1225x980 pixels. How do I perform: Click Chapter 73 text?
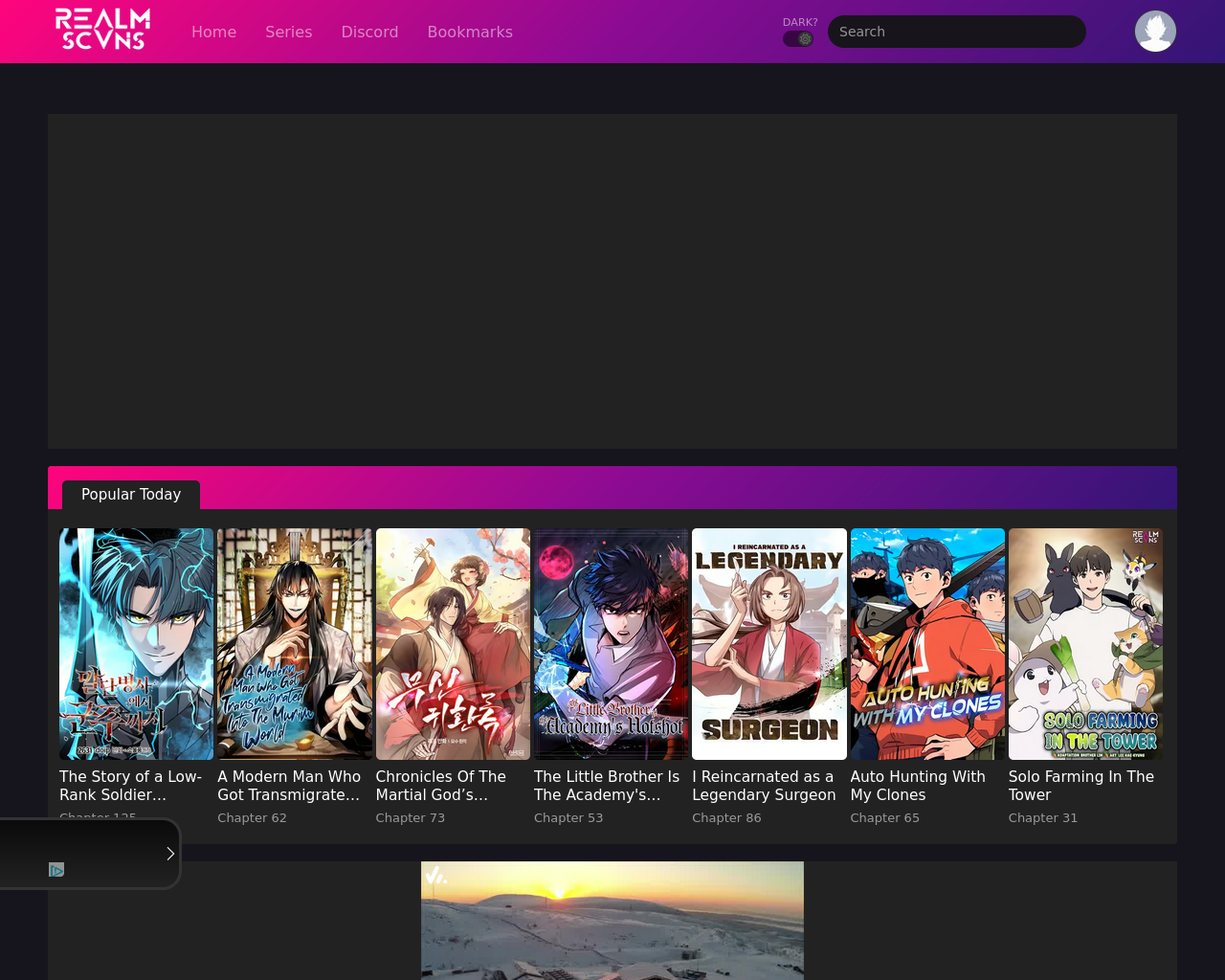pyautogui.click(x=411, y=818)
